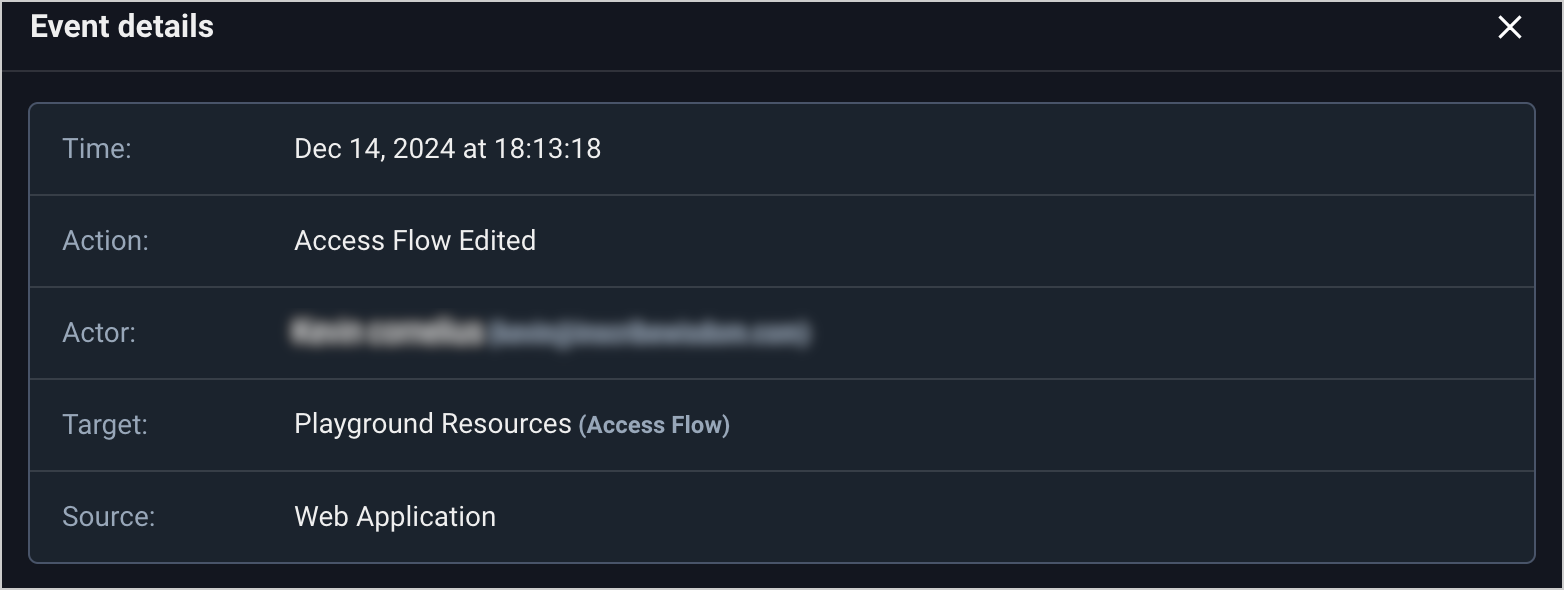Click the (Access Flow) type tag
This screenshot has height=590, width=1564.
(654, 426)
